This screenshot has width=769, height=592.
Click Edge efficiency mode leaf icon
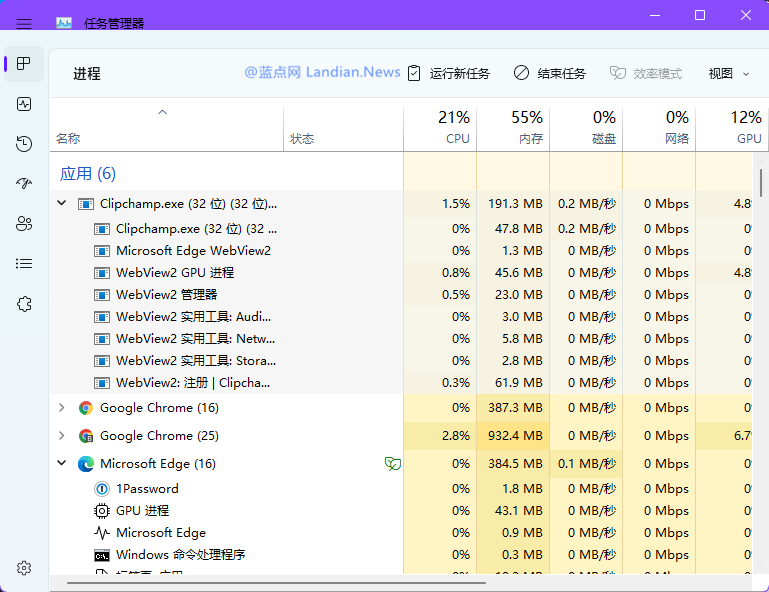coord(393,463)
